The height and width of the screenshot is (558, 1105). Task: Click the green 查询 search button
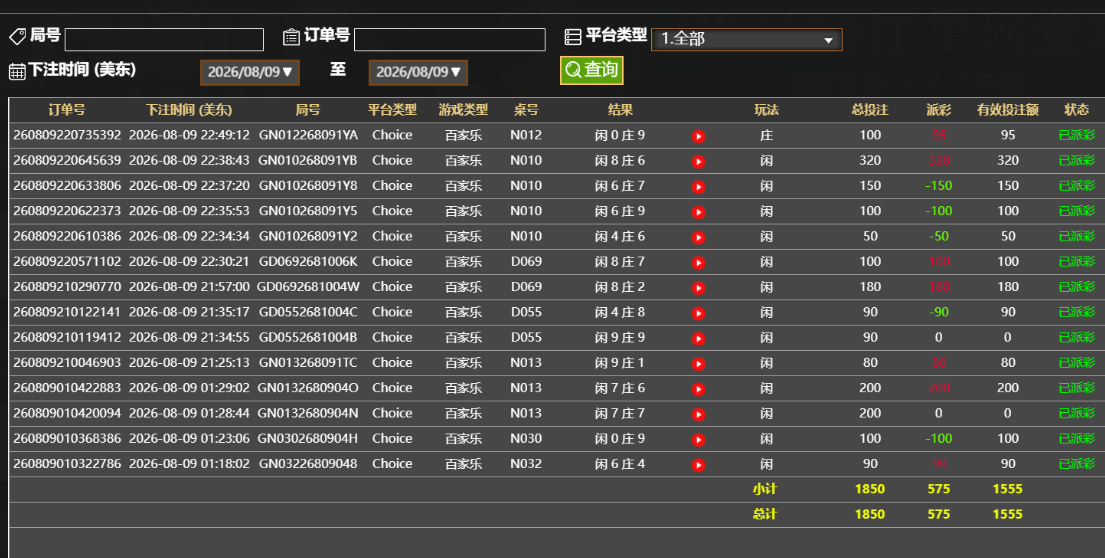pyautogui.click(x=592, y=70)
